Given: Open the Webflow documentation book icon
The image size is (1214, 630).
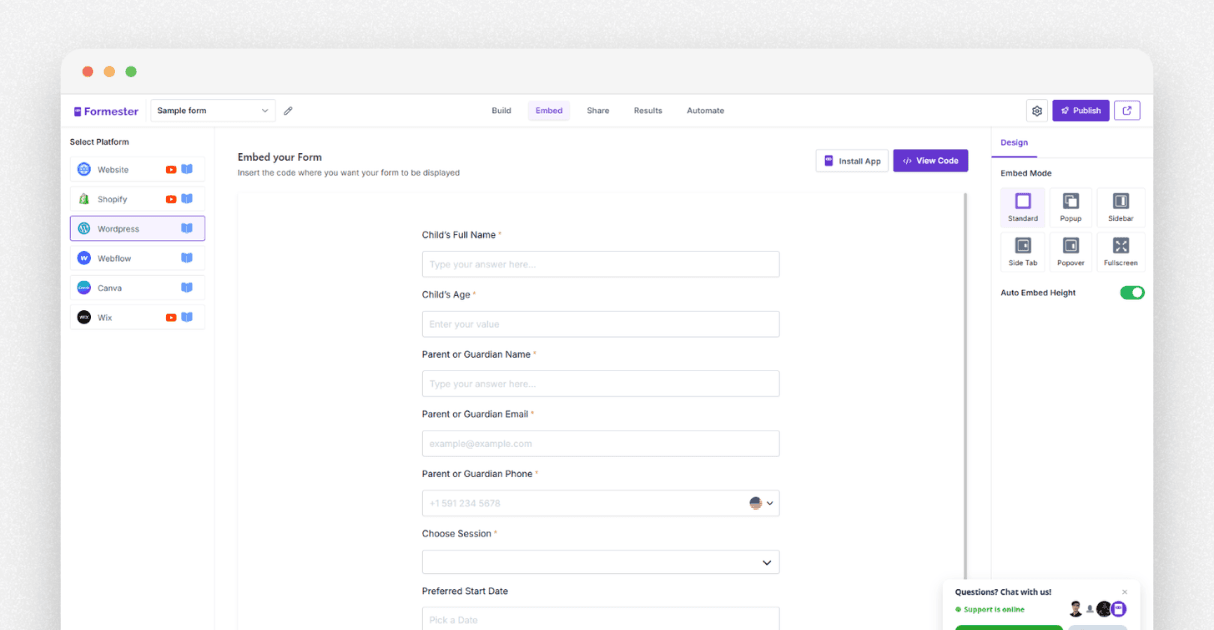Looking at the screenshot, I should [x=186, y=257].
